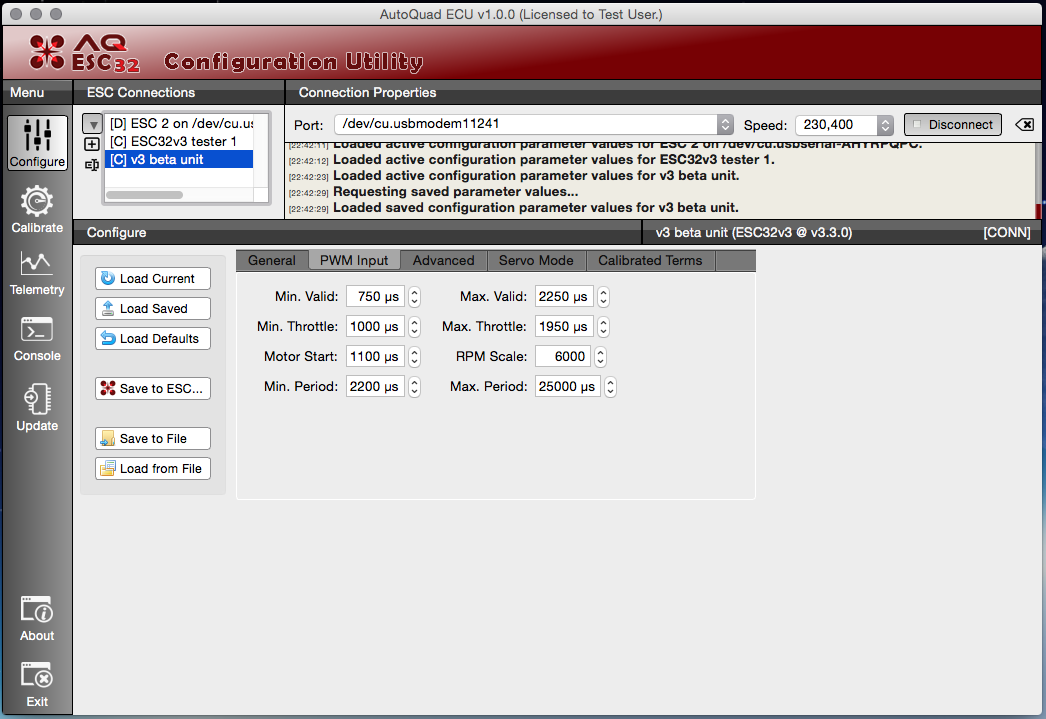Expand the ESC connections arrow menu
Viewport: 1046px width, 719px height.
click(x=92, y=124)
